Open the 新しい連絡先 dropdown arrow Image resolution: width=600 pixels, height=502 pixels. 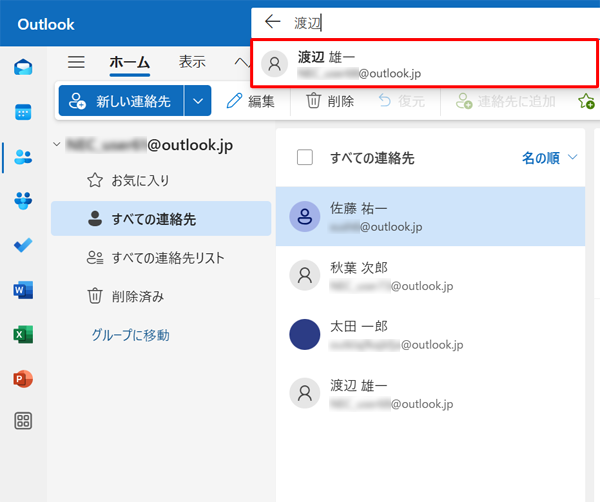pos(198,101)
